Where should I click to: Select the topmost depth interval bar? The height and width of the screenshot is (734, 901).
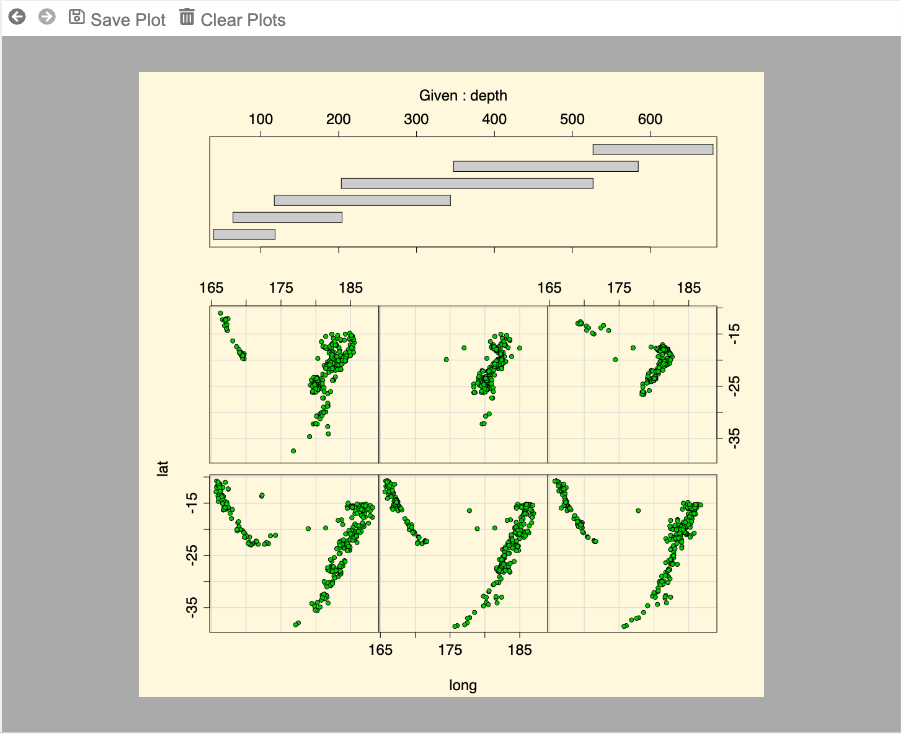pyautogui.click(x=652, y=149)
